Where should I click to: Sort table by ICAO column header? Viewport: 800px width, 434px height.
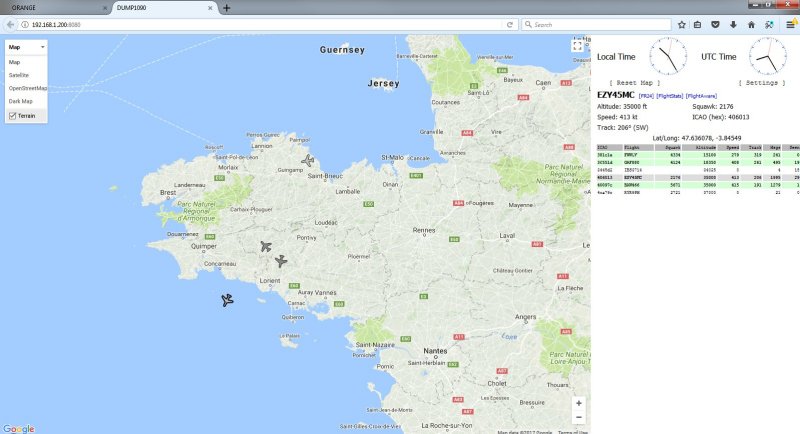pyautogui.click(x=609, y=147)
